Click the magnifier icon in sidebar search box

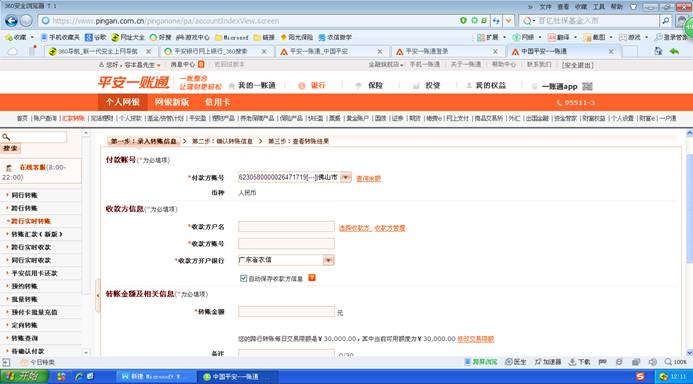point(6,137)
